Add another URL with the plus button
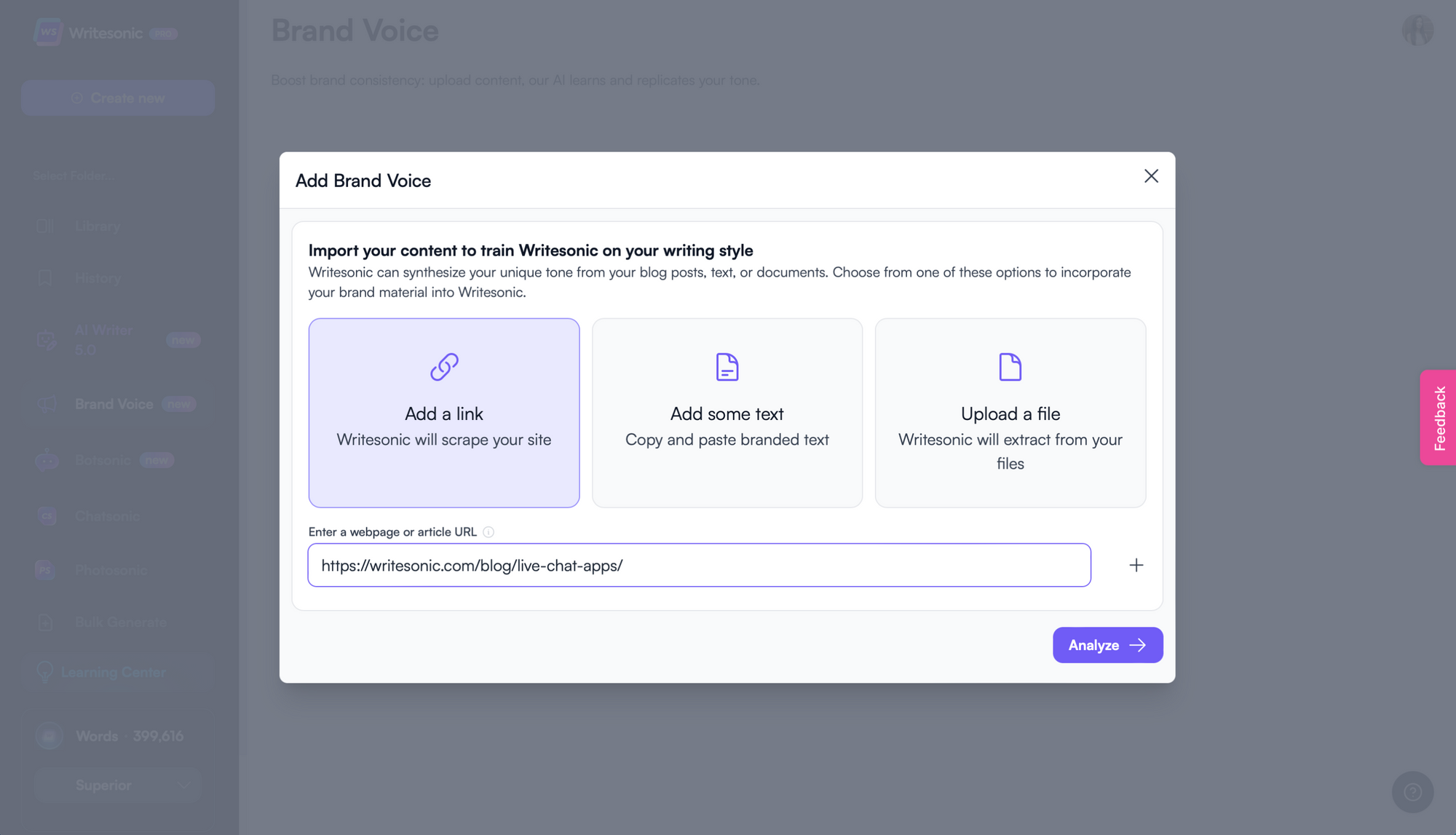The height and width of the screenshot is (835, 1456). click(1135, 564)
